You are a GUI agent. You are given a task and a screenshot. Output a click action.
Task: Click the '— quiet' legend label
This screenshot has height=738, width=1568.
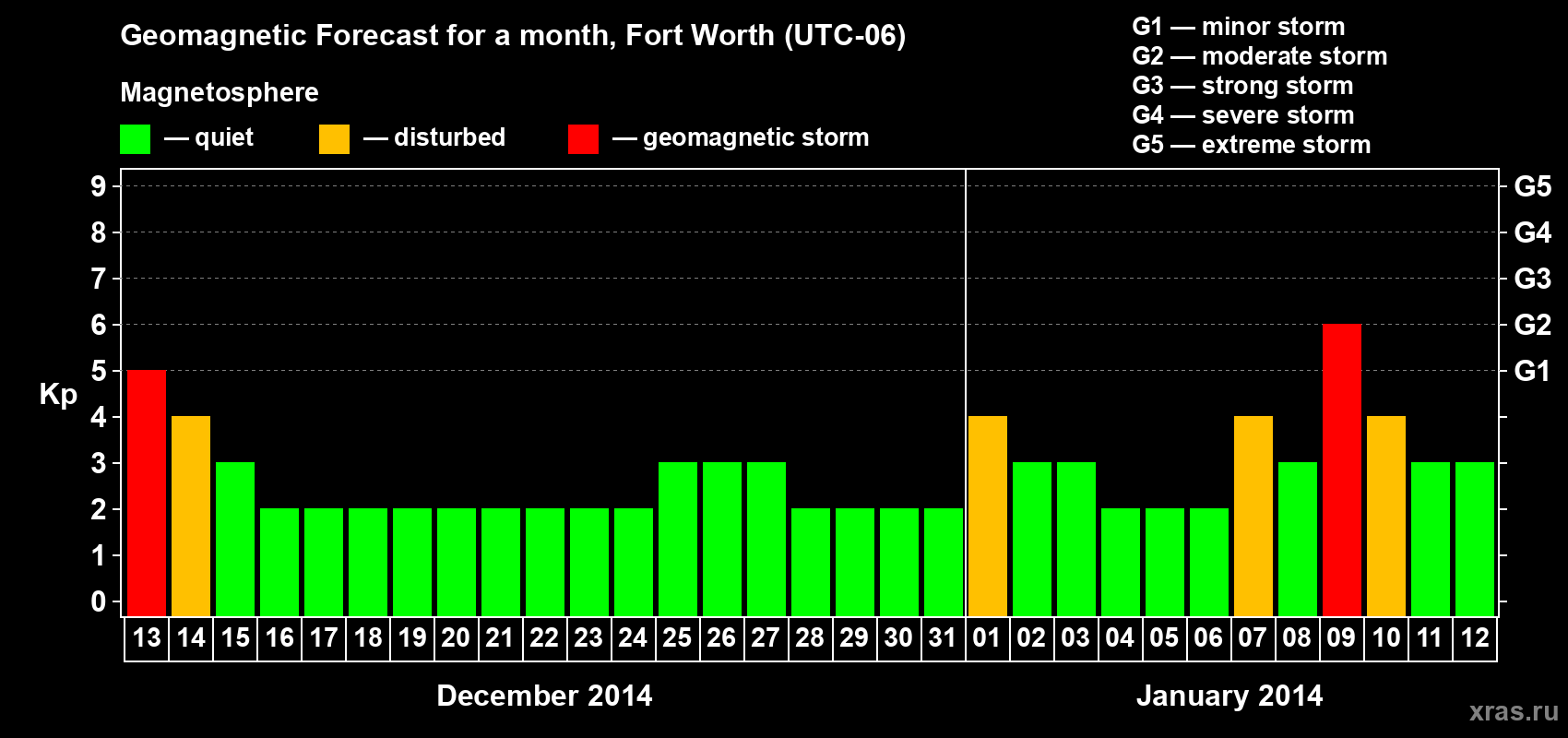point(208,138)
